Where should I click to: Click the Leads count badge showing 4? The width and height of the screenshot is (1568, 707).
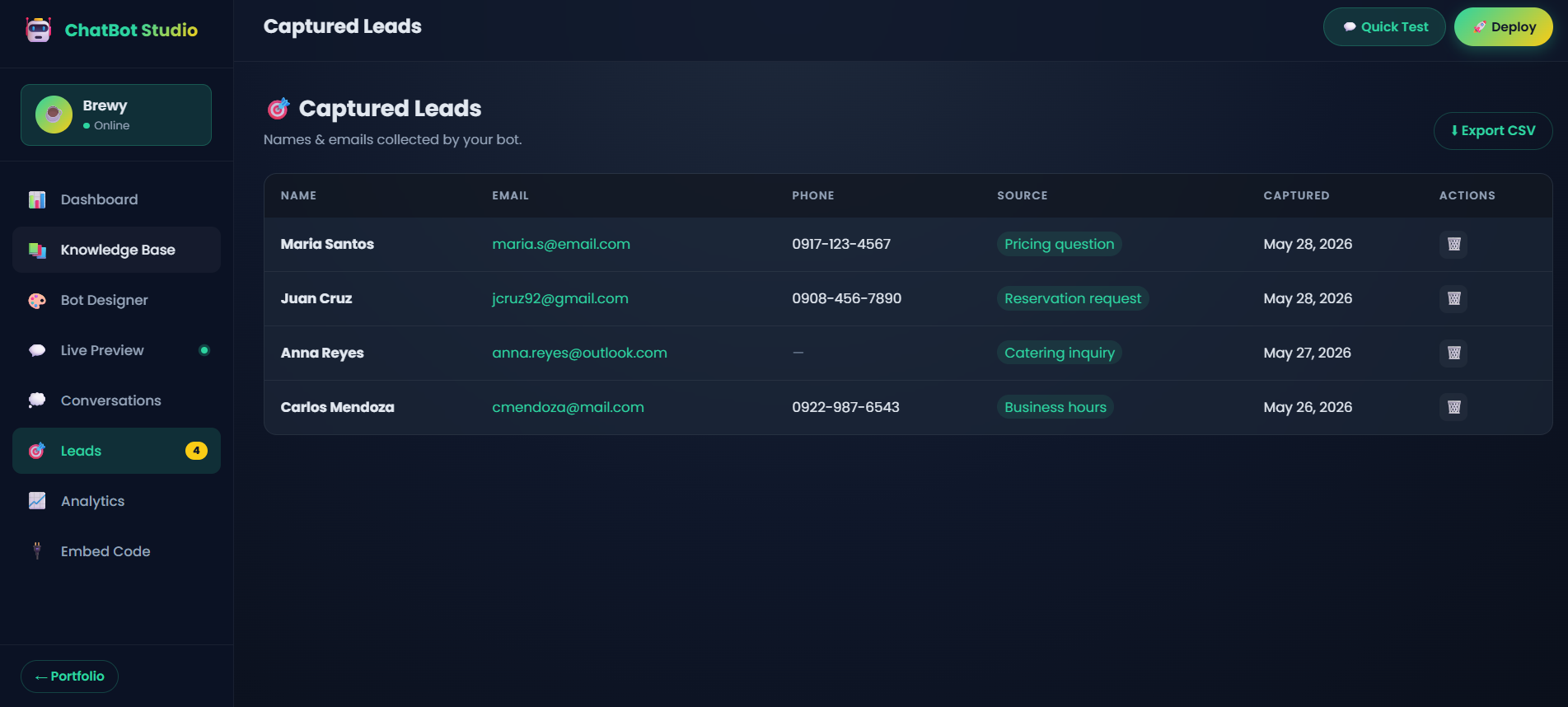(x=196, y=451)
